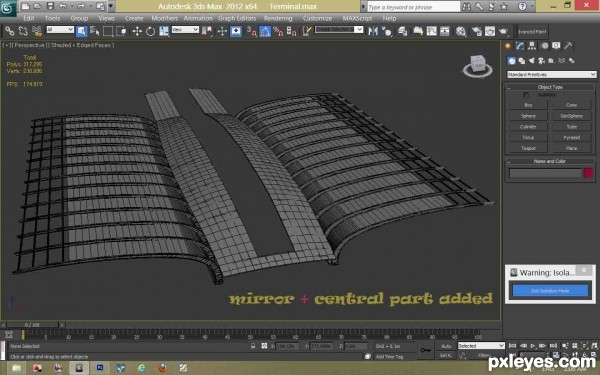Open the reference coordinate system dropdown set to View
The image size is (600, 375).
[185, 29]
